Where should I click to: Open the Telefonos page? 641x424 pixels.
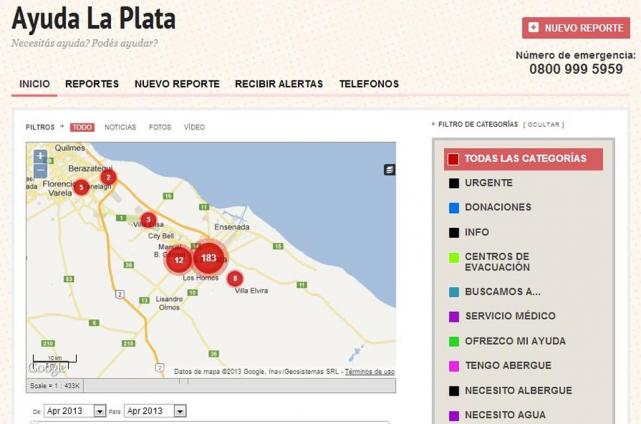[x=369, y=84]
